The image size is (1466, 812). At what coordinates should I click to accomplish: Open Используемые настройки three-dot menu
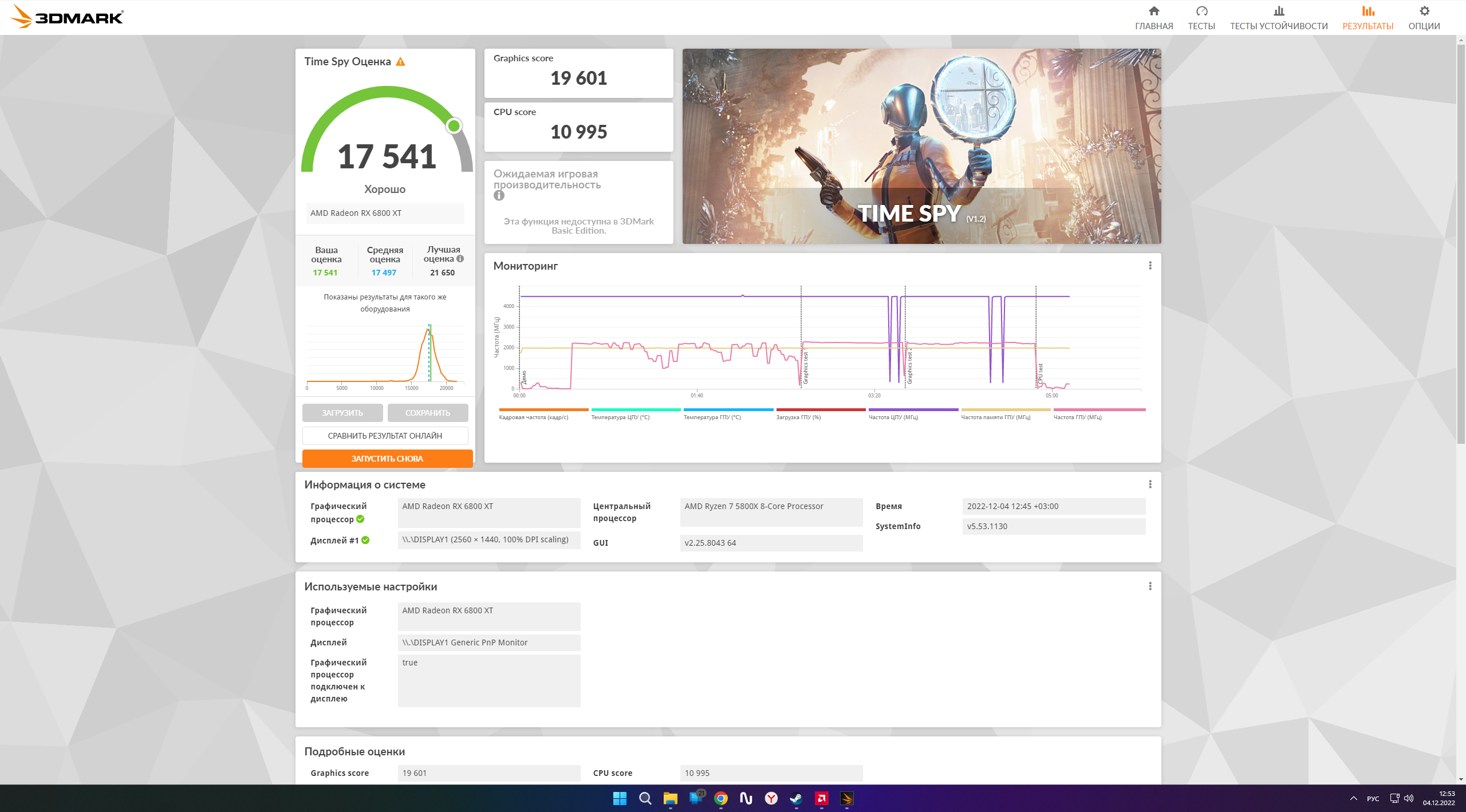point(1150,586)
